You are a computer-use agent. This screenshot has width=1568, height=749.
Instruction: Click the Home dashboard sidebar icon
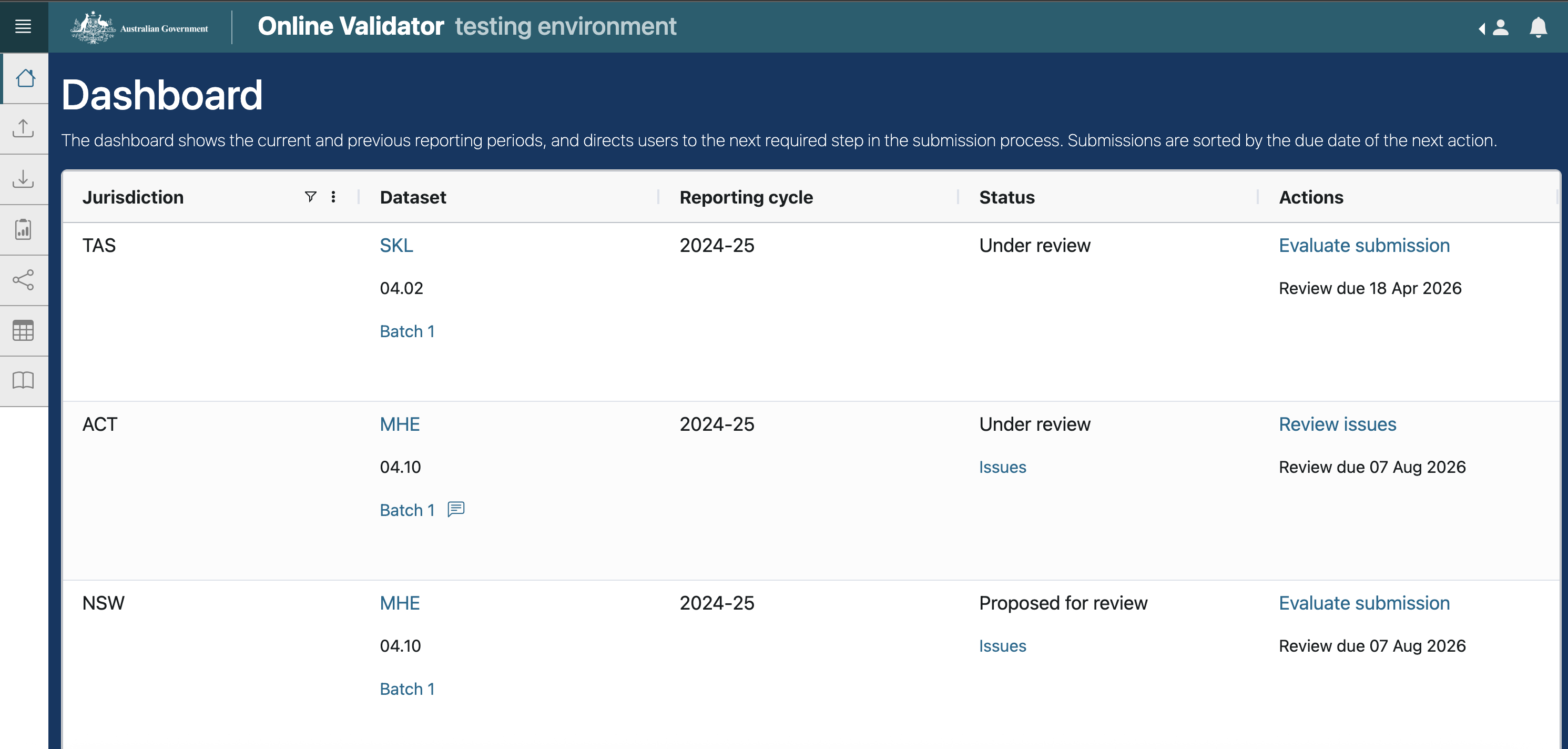pyautogui.click(x=25, y=78)
